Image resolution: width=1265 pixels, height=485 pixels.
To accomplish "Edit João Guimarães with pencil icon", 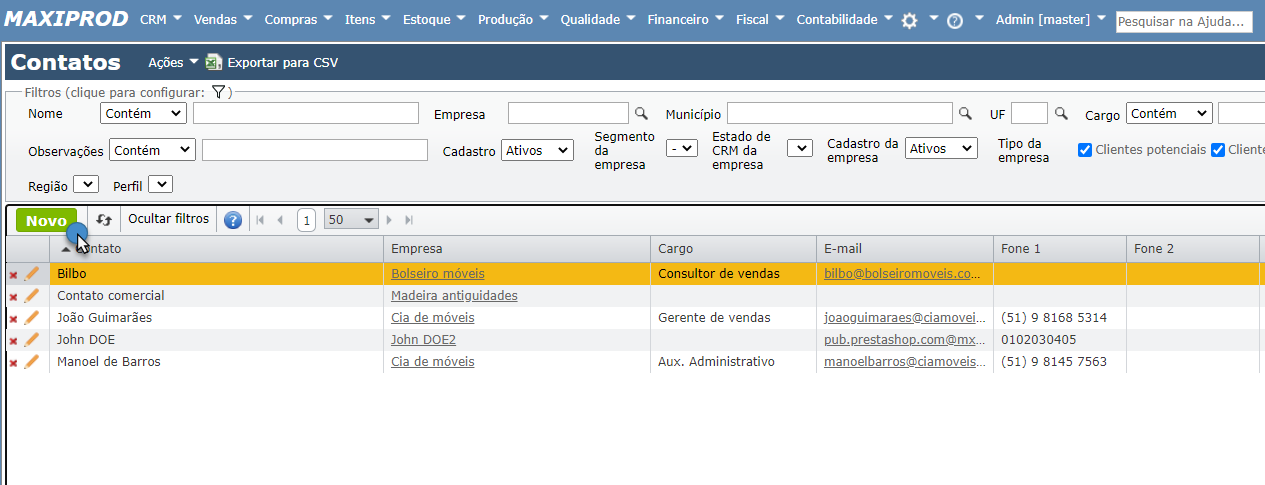I will coord(32,318).
